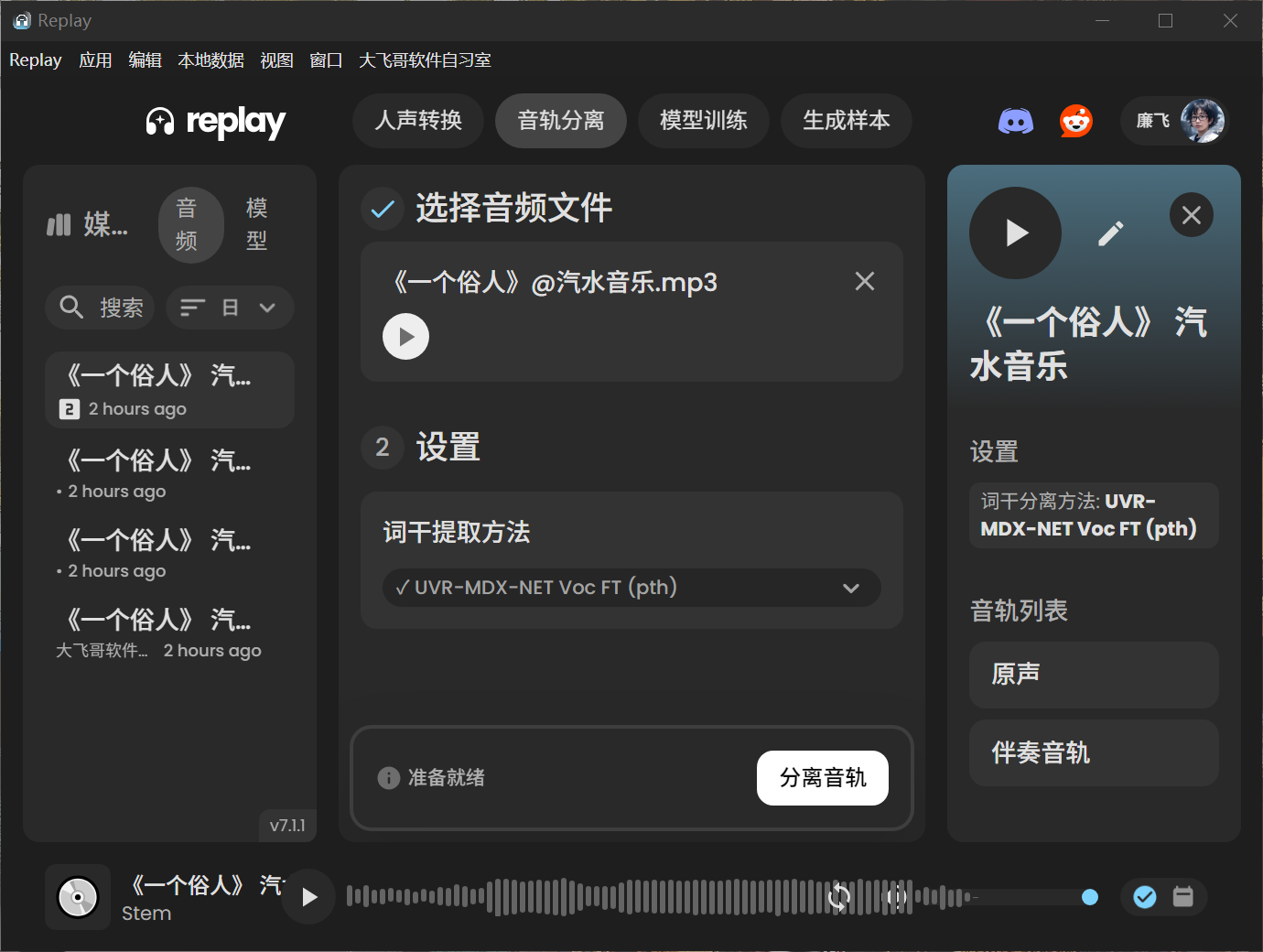The width and height of the screenshot is (1263, 952).
Task: Remove the selected 《一个俗人》 mp3 file
Action: (865, 281)
